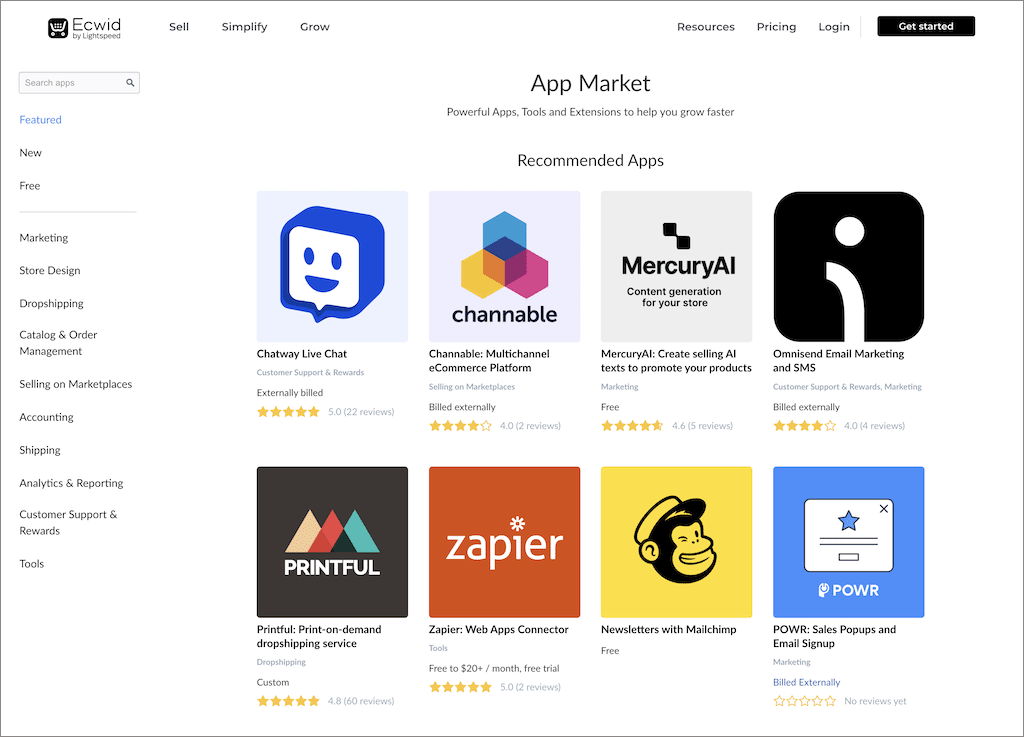1024x737 pixels.
Task: Click the Printful star rating
Action: click(x=288, y=702)
